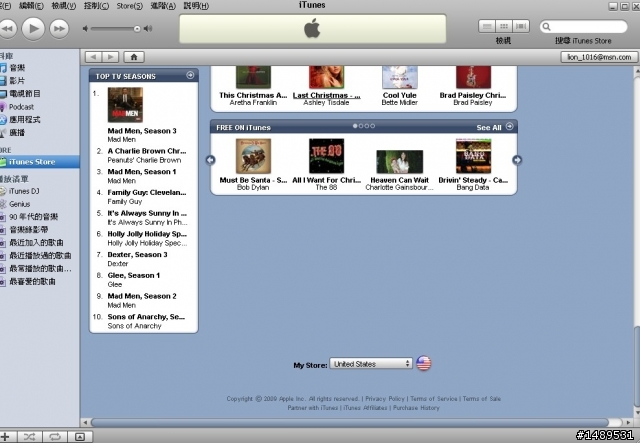Open the My Store country dropdown
Viewport: 640px width, 443px height.
pyautogui.click(x=371, y=363)
